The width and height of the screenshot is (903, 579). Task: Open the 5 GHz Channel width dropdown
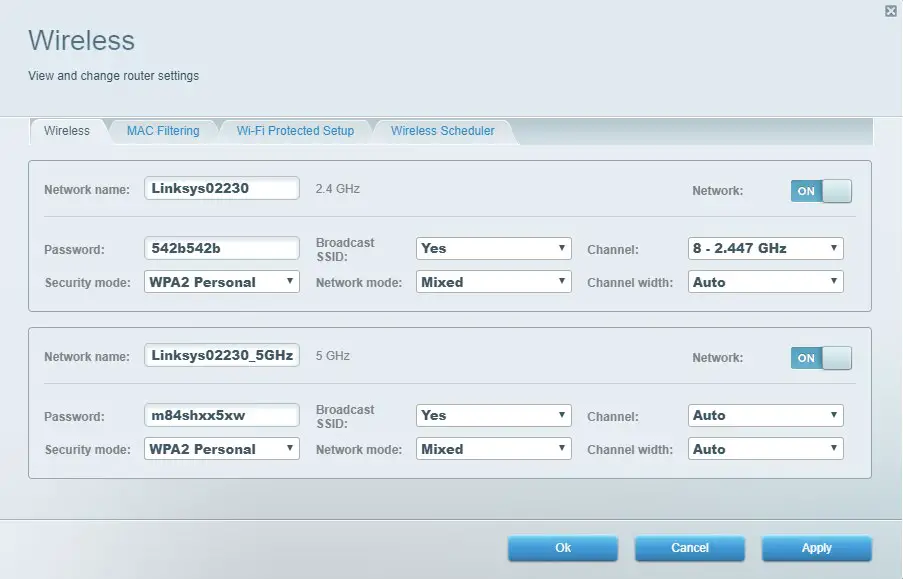pyautogui.click(x=765, y=449)
